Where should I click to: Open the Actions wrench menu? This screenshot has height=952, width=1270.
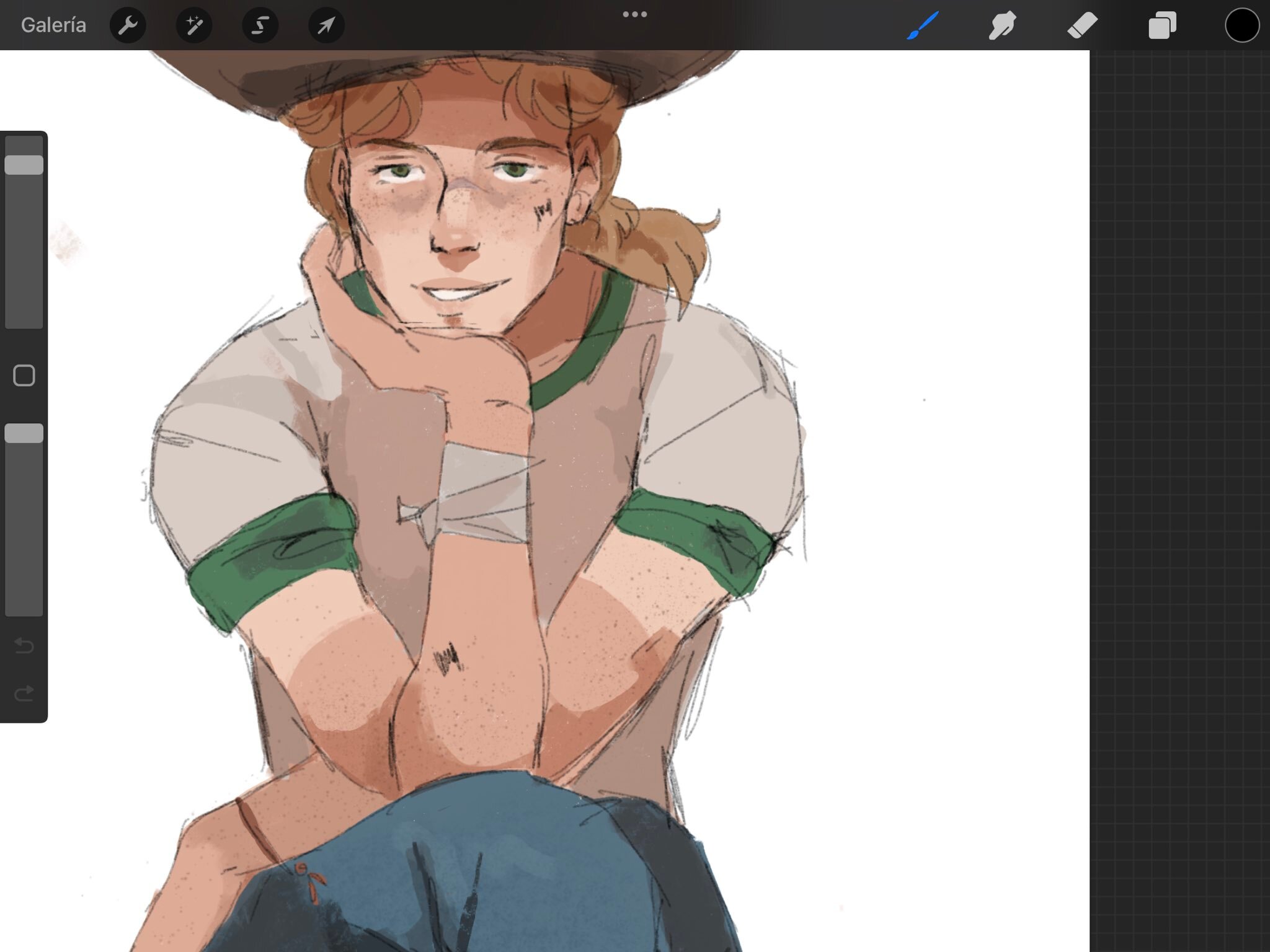point(128,25)
